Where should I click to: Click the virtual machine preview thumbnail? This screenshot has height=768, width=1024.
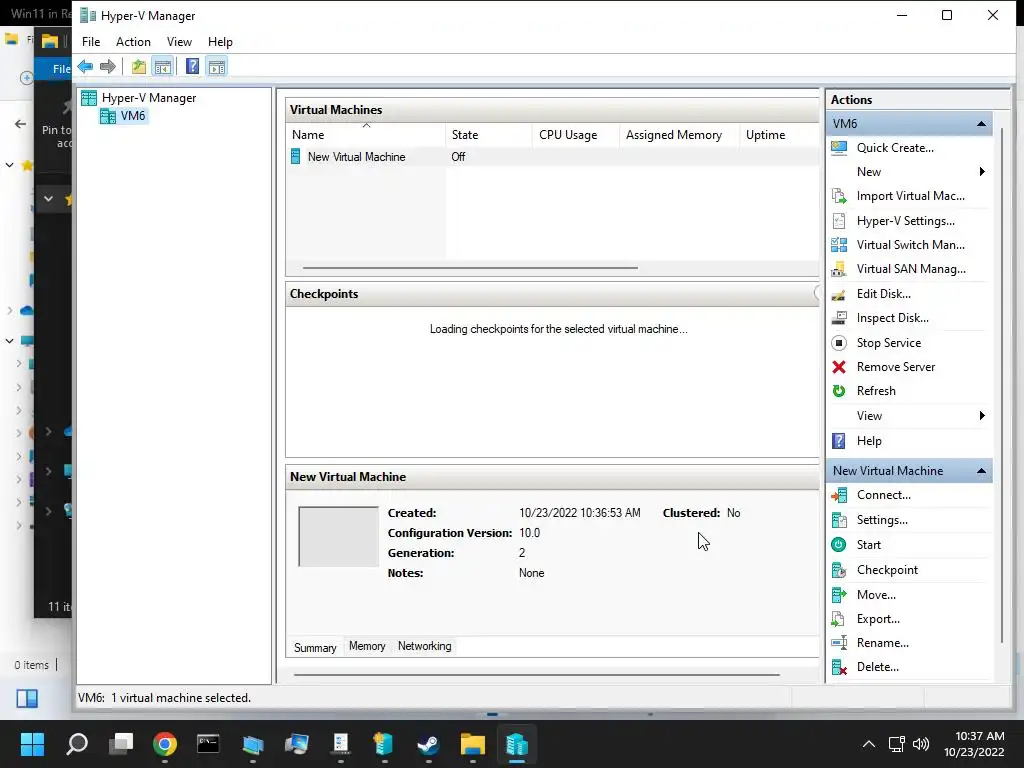click(338, 536)
